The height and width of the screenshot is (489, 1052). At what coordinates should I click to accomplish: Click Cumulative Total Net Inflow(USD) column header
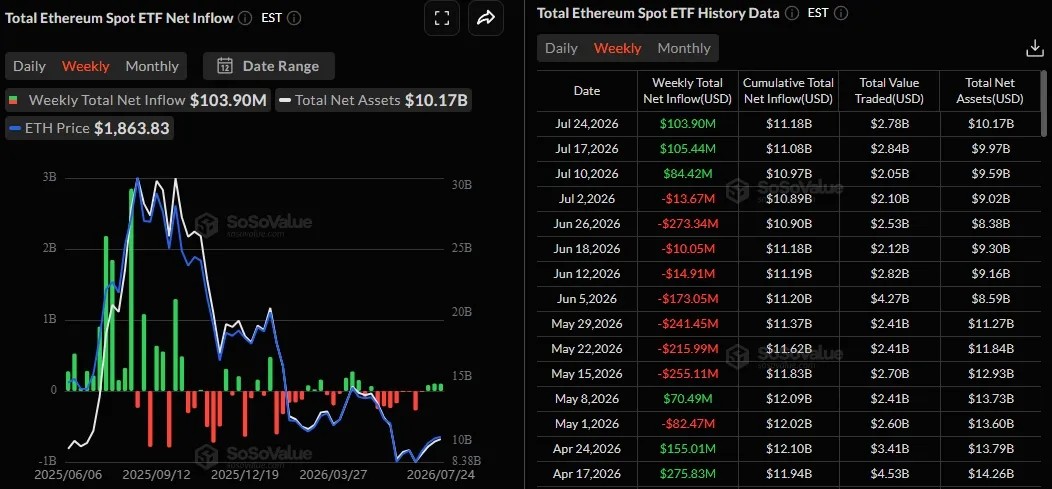pos(788,91)
